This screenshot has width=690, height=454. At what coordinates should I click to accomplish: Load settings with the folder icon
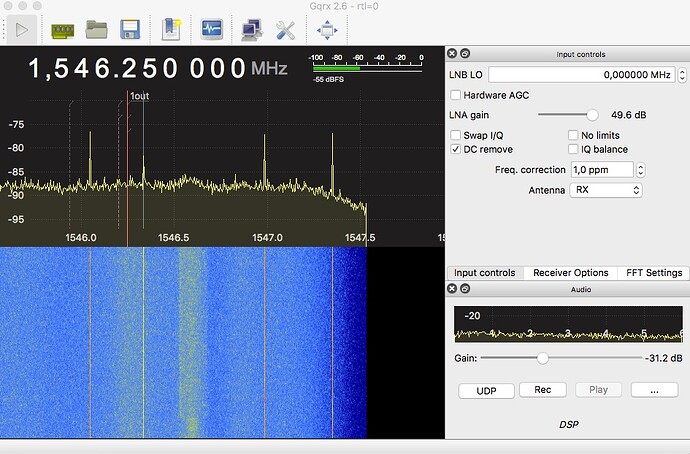tap(97, 30)
